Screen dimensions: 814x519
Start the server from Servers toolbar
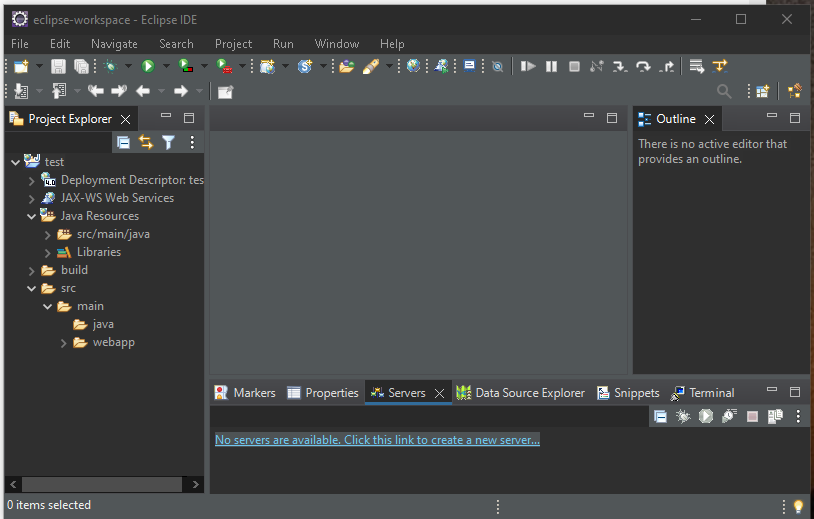coord(706,416)
